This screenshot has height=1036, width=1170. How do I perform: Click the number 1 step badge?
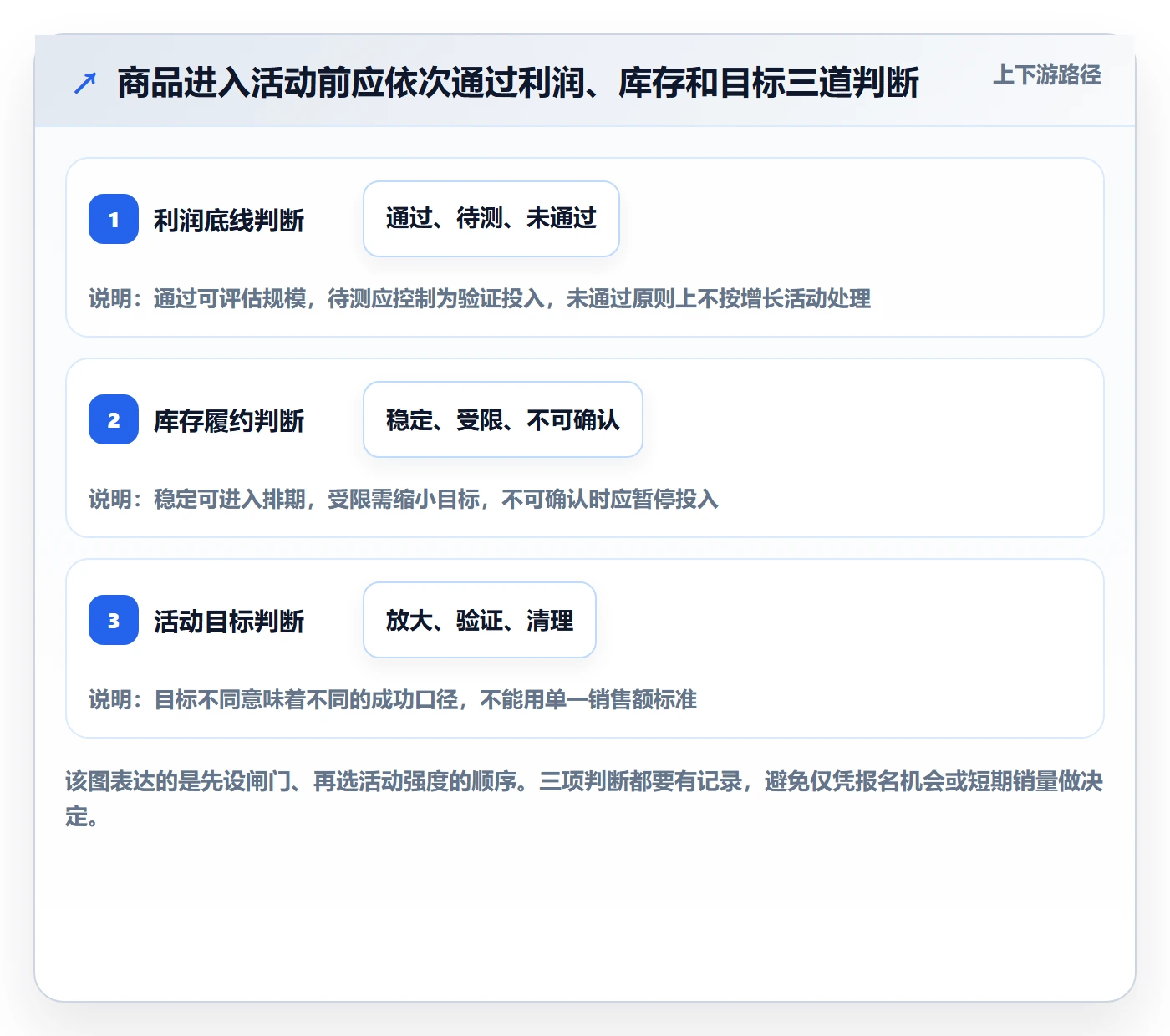point(114,219)
